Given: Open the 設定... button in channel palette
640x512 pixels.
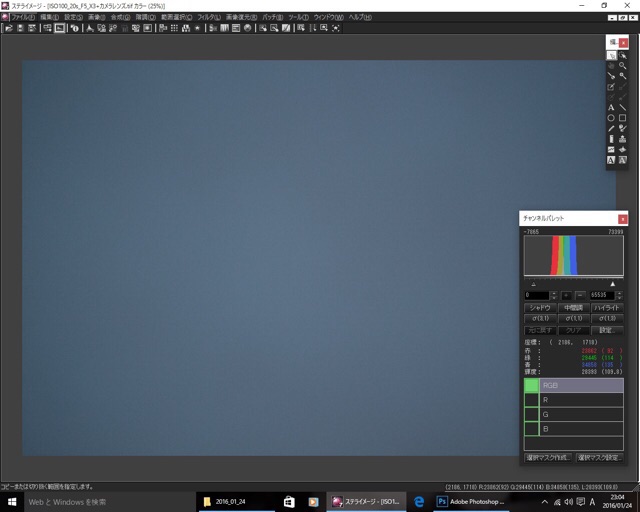Looking at the screenshot, I should click(x=607, y=330).
